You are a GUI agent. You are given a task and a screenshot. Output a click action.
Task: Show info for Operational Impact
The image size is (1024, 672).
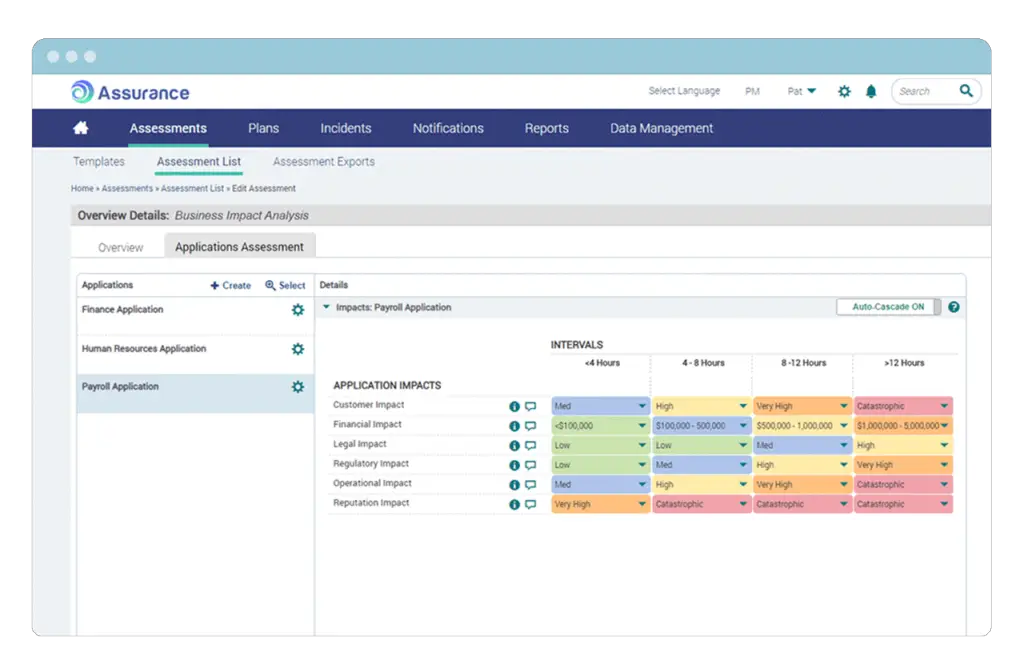(515, 485)
